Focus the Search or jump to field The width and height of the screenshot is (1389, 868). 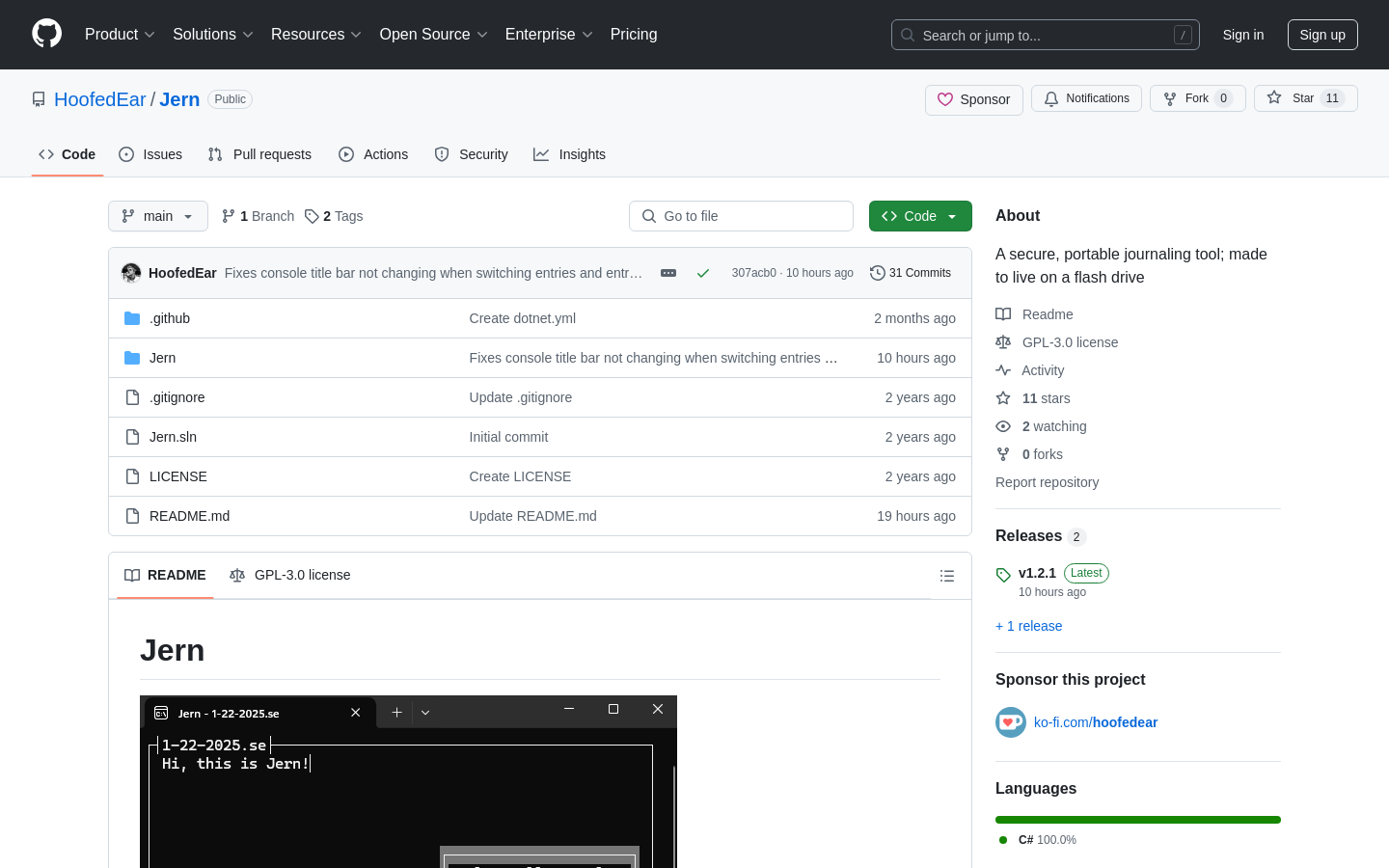[1046, 35]
